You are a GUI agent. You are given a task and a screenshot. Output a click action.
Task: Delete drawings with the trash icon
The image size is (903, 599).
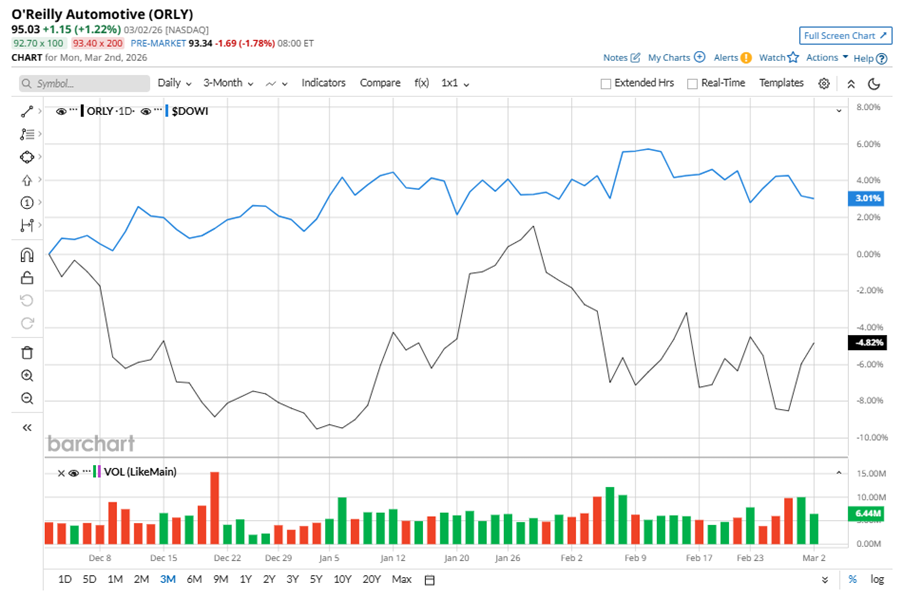(26, 352)
